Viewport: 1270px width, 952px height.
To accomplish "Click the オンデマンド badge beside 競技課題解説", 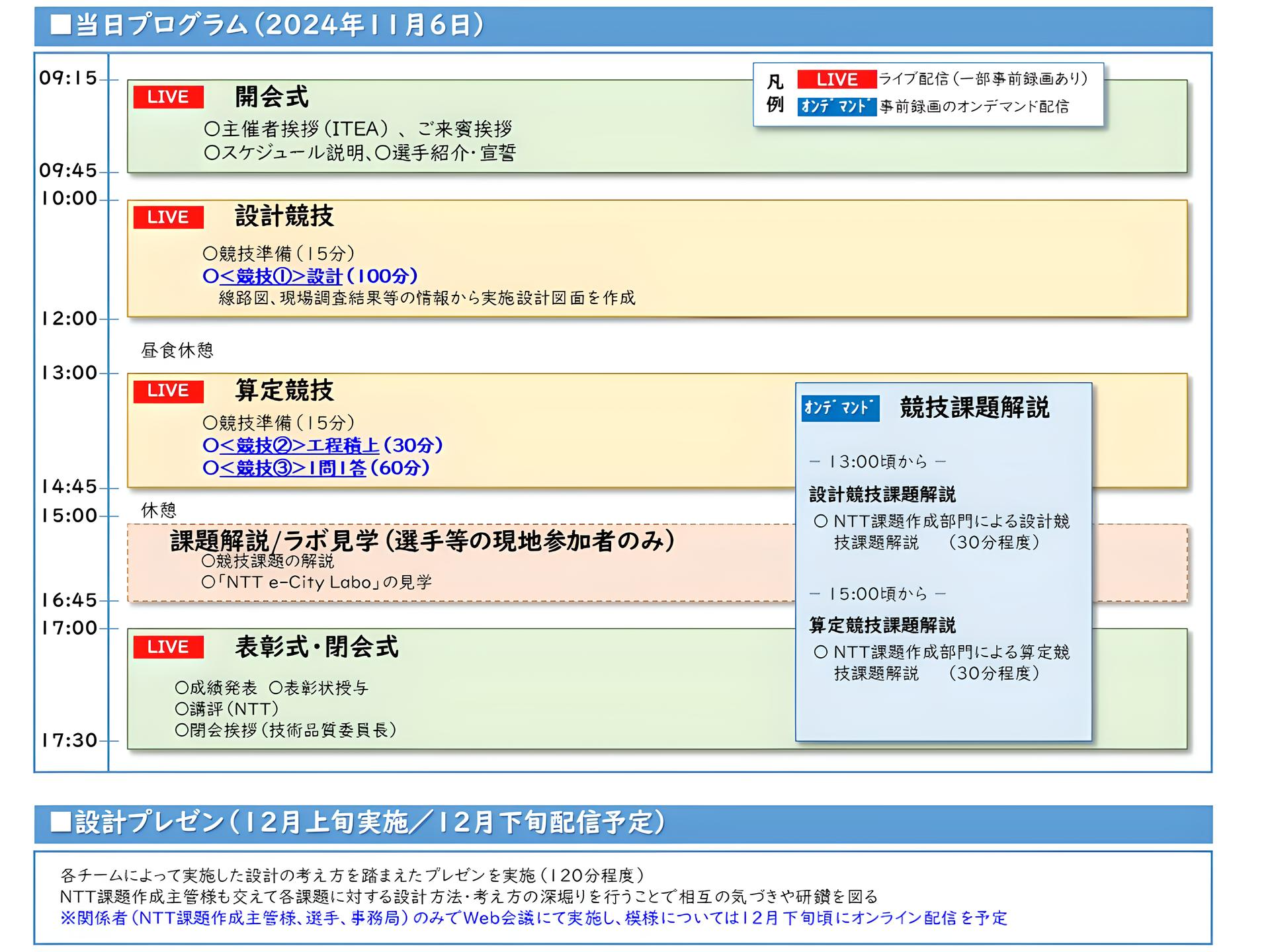I will point(840,408).
